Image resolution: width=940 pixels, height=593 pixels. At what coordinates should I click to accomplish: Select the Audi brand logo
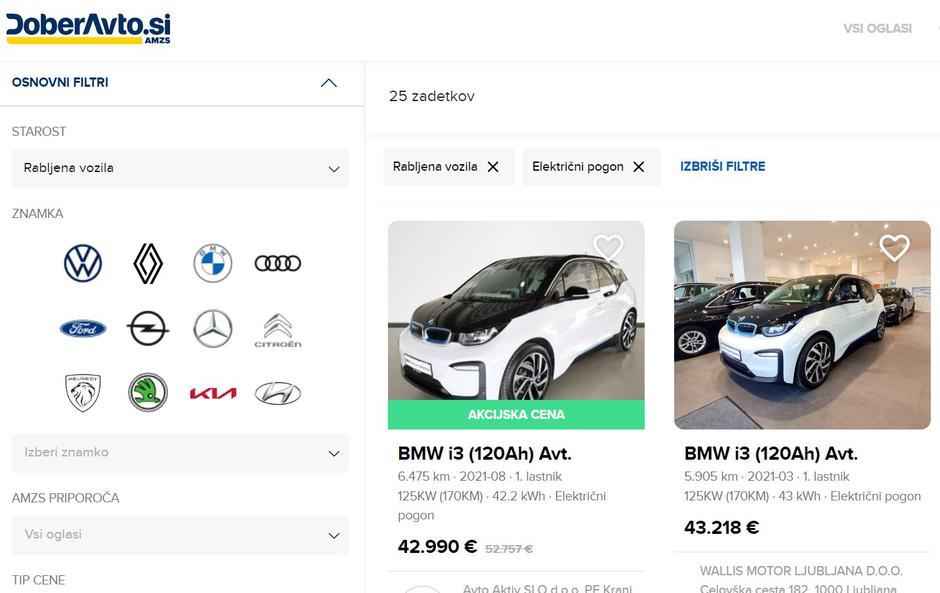click(x=278, y=263)
